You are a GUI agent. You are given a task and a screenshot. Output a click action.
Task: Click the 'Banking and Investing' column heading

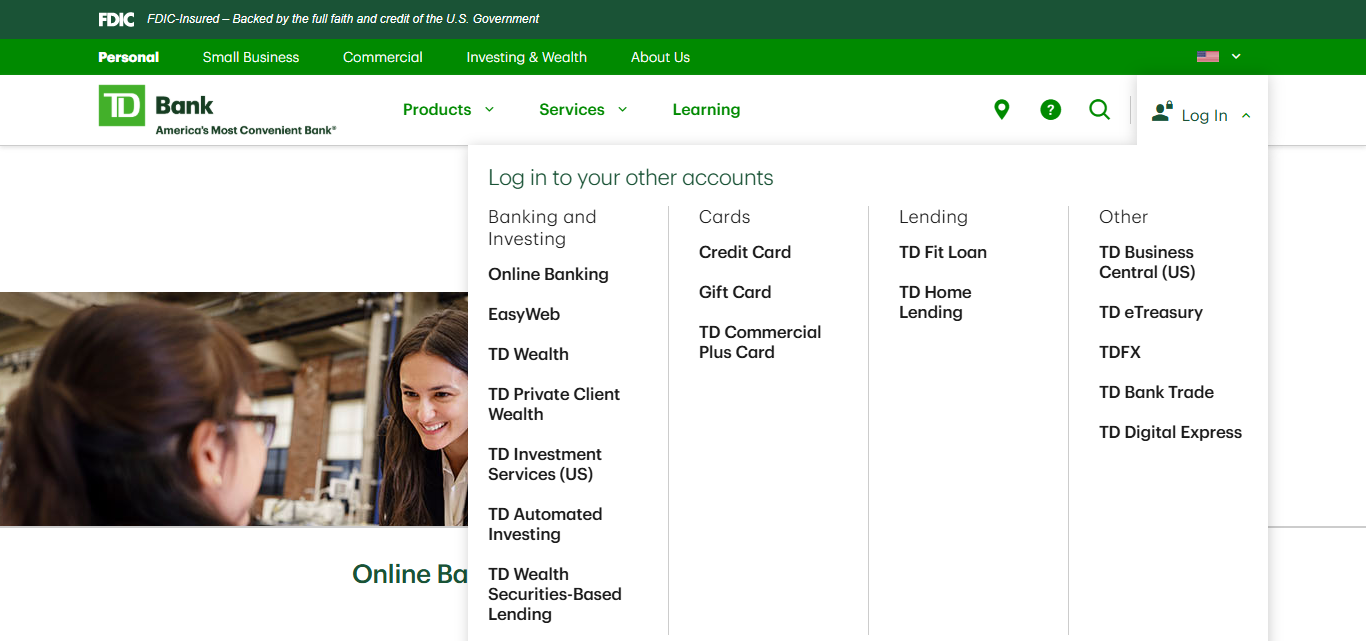tap(542, 228)
